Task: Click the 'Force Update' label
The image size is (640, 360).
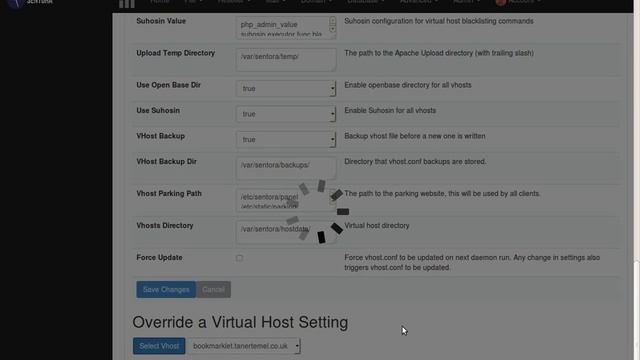Action: pyautogui.click(x=159, y=258)
